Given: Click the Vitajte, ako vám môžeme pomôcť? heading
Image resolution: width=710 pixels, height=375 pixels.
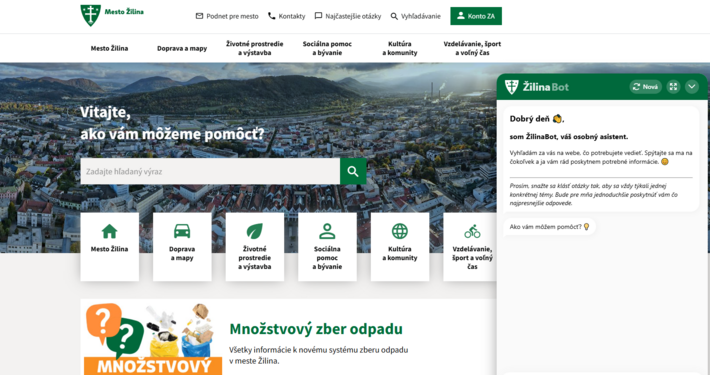Looking at the screenshot, I should point(172,123).
